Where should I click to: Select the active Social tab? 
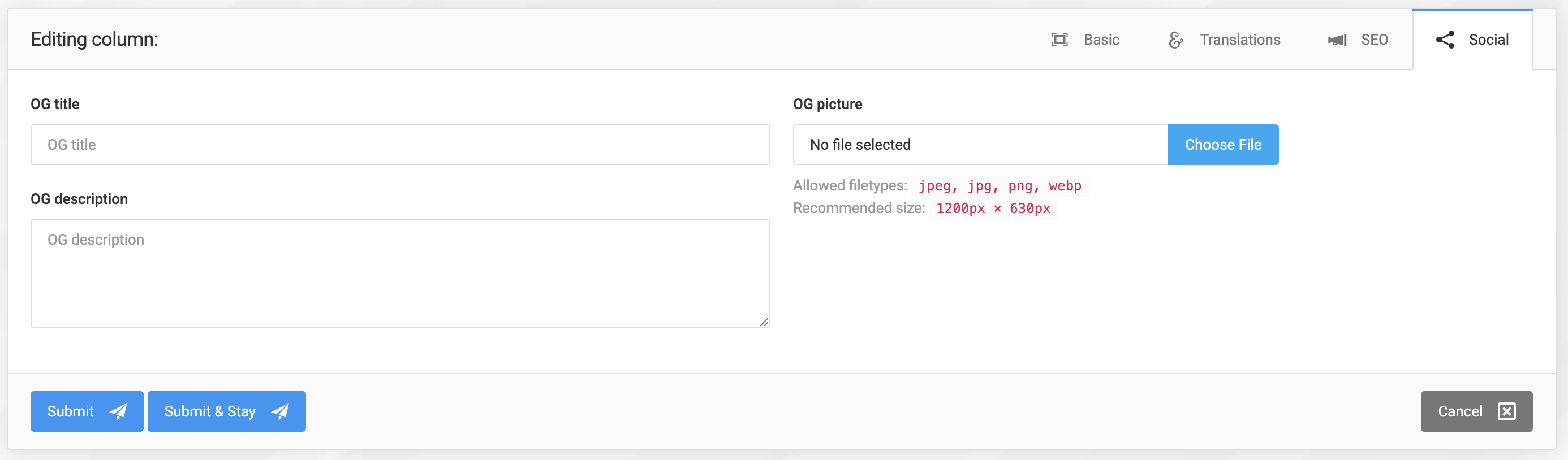point(1489,40)
